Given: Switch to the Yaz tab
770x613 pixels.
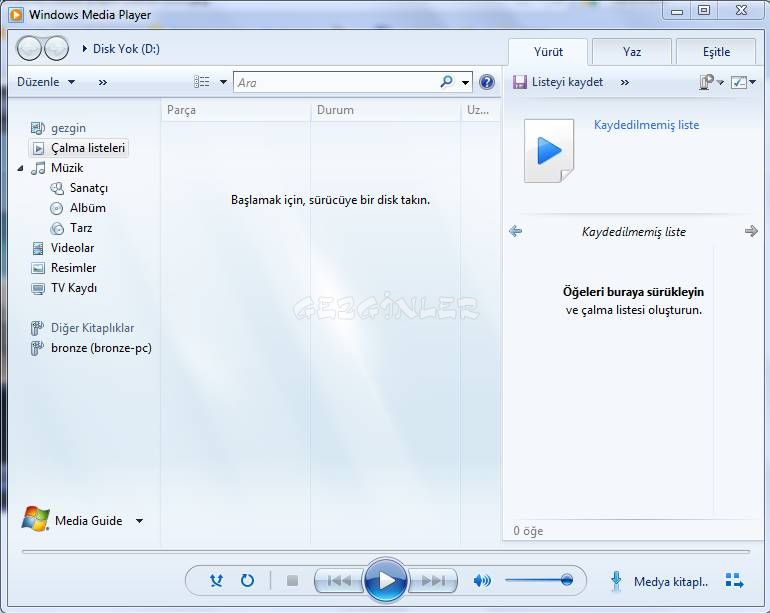Looking at the screenshot, I should coord(632,52).
